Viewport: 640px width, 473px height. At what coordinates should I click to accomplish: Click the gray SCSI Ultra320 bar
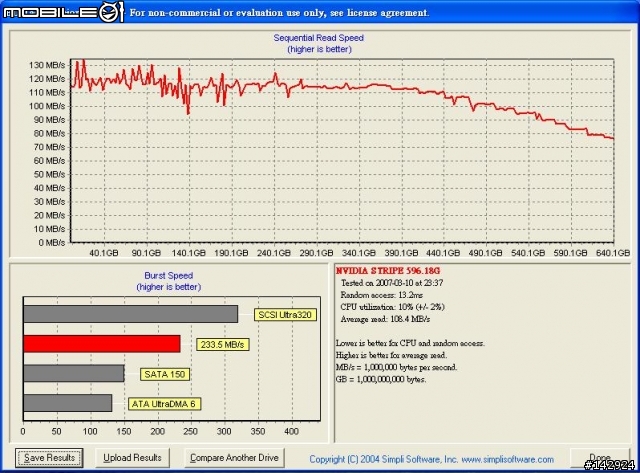[x=131, y=314]
